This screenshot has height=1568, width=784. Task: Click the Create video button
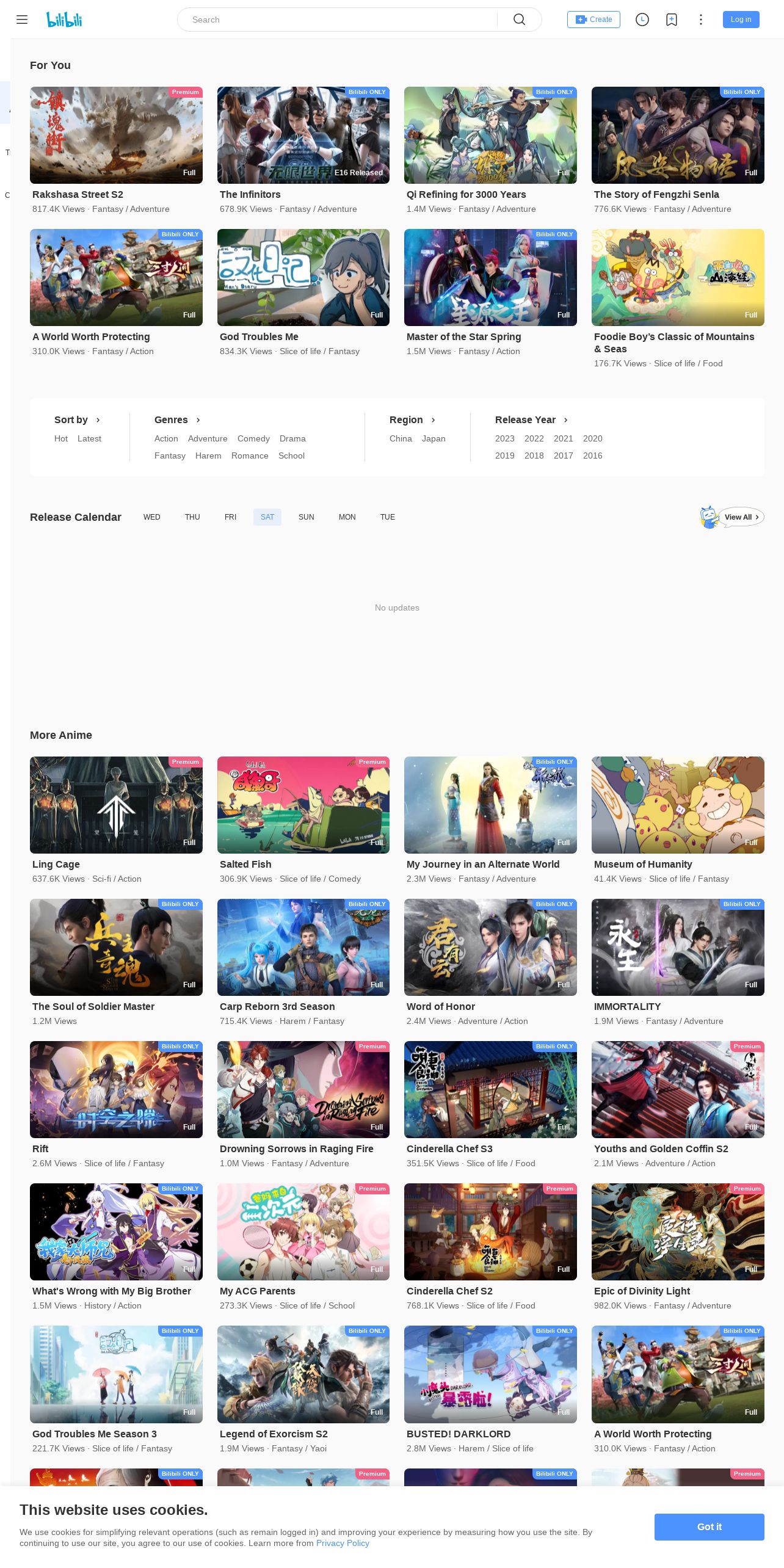[593, 20]
